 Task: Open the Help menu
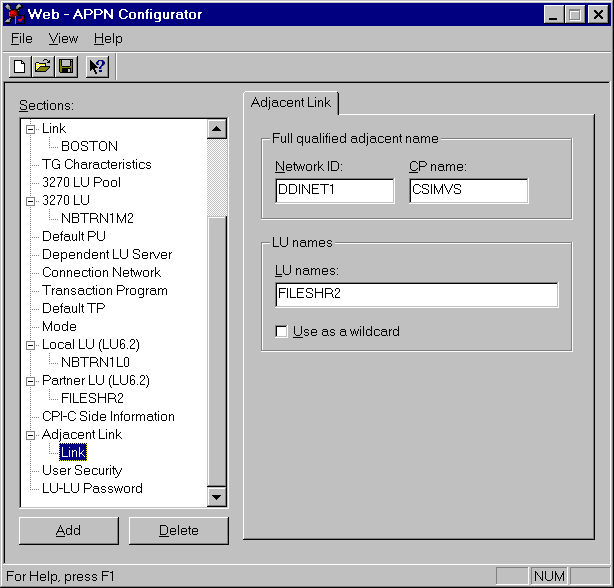(108, 39)
